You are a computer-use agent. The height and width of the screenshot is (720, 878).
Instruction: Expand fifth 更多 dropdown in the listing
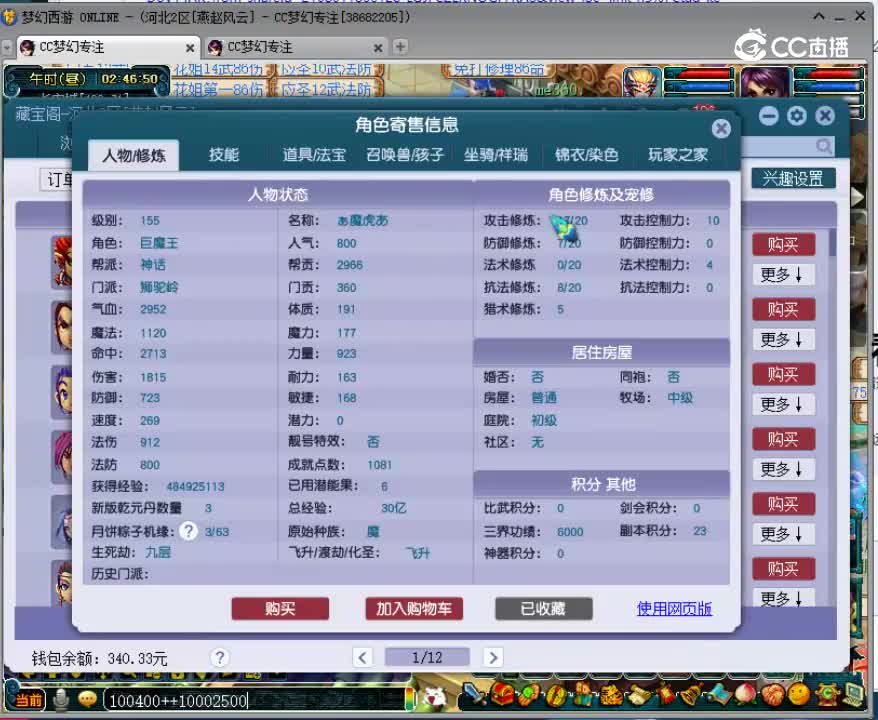pos(782,534)
